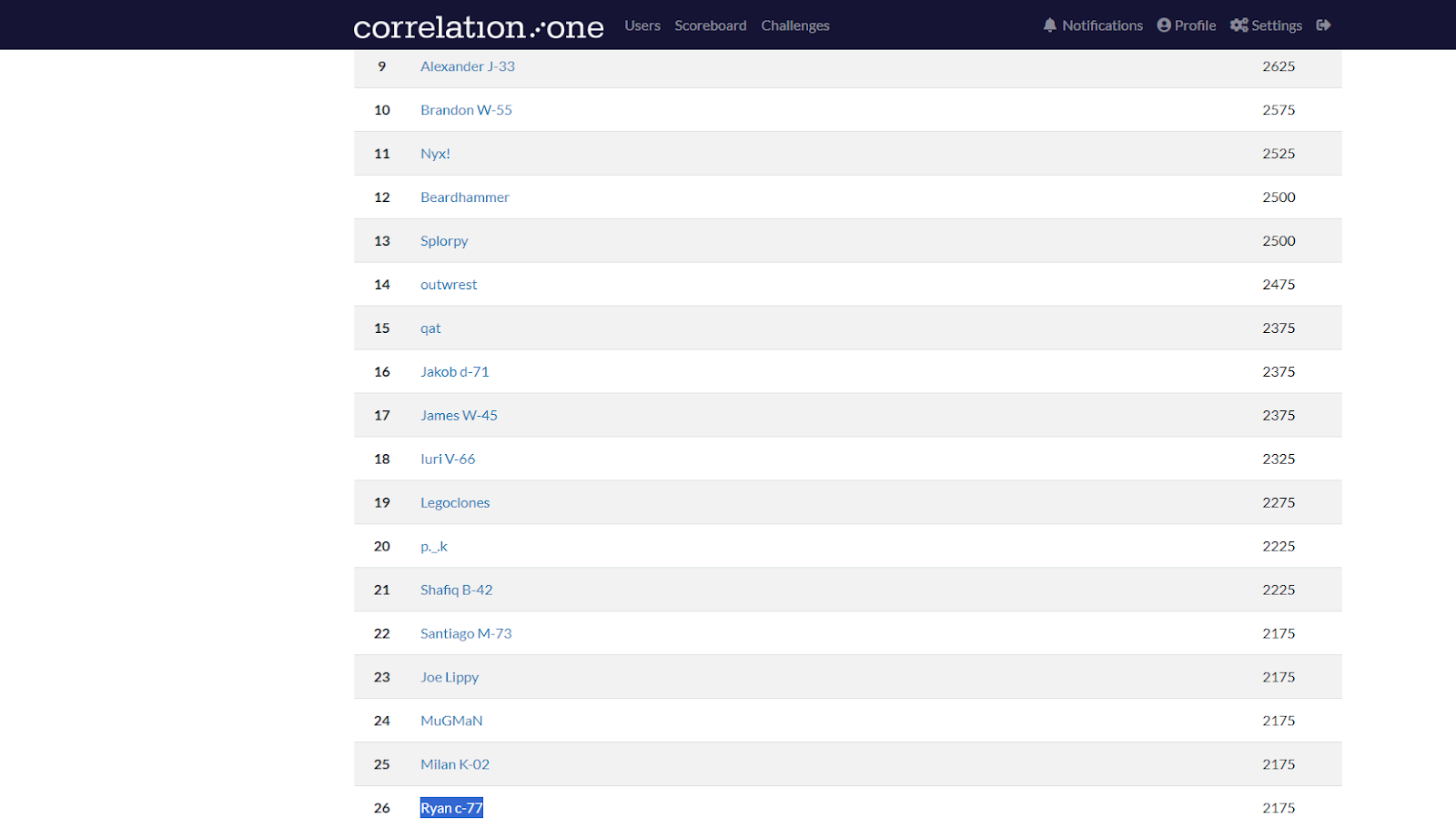Open Splorpy user profile
Screen dimensions: 1456x828
pyautogui.click(x=444, y=241)
